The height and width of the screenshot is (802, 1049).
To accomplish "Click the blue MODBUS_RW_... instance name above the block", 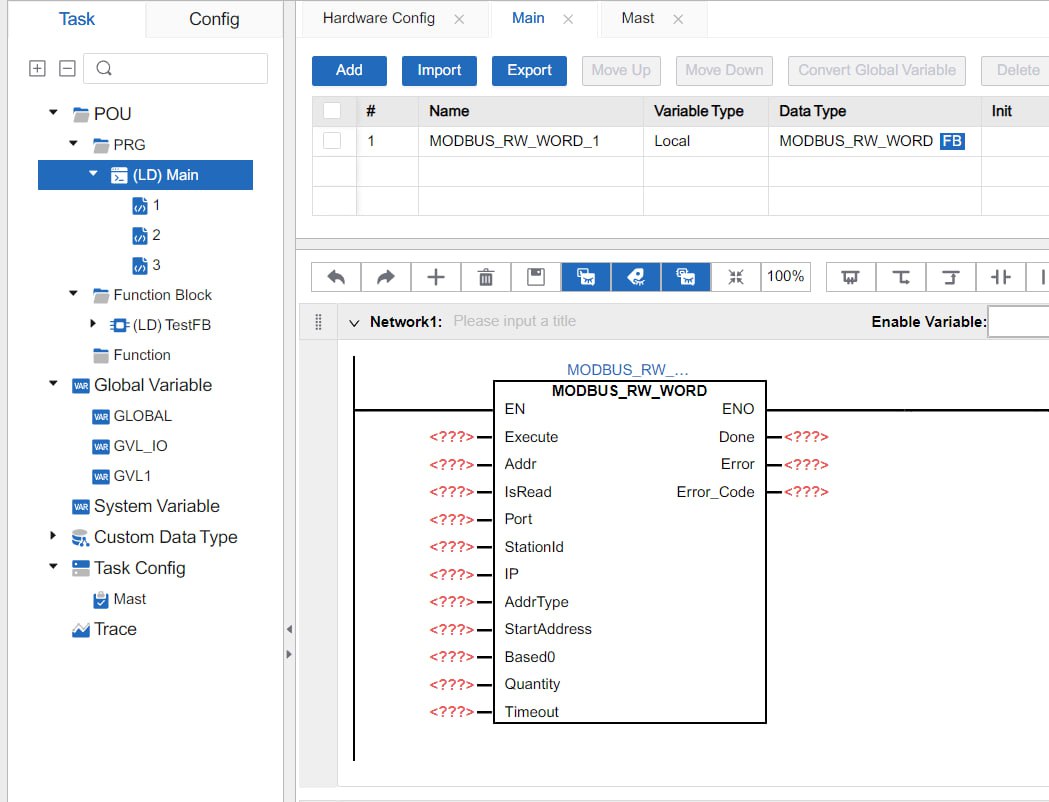I will point(628,370).
